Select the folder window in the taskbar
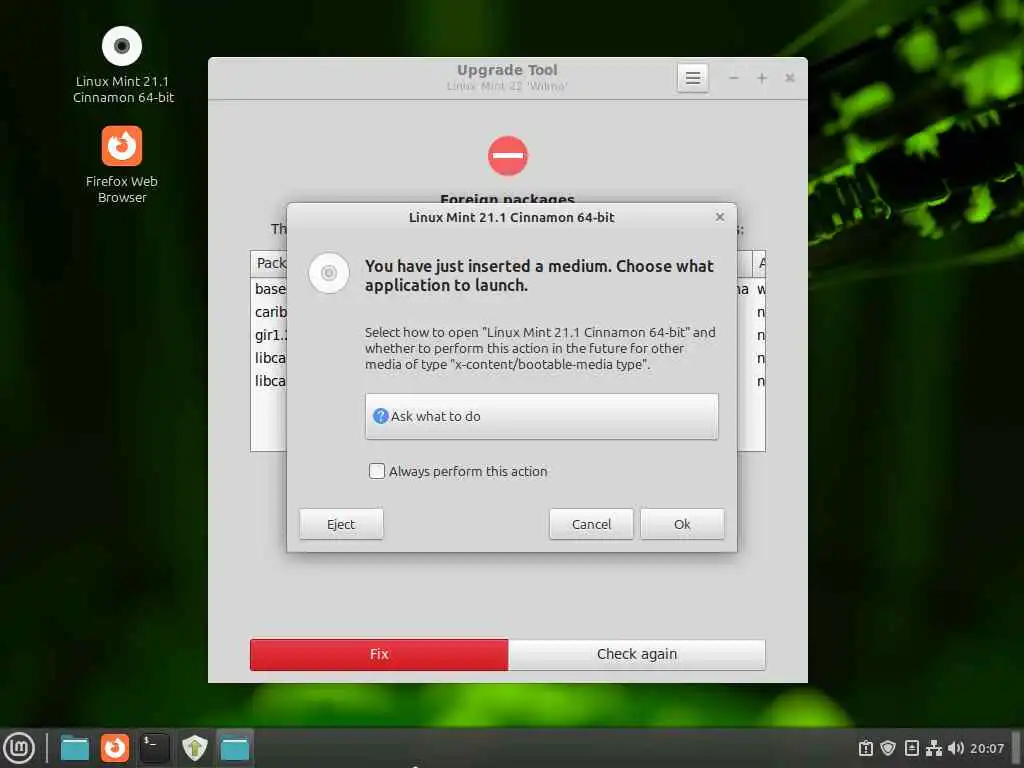The width and height of the screenshot is (1024, 768). 234,748
